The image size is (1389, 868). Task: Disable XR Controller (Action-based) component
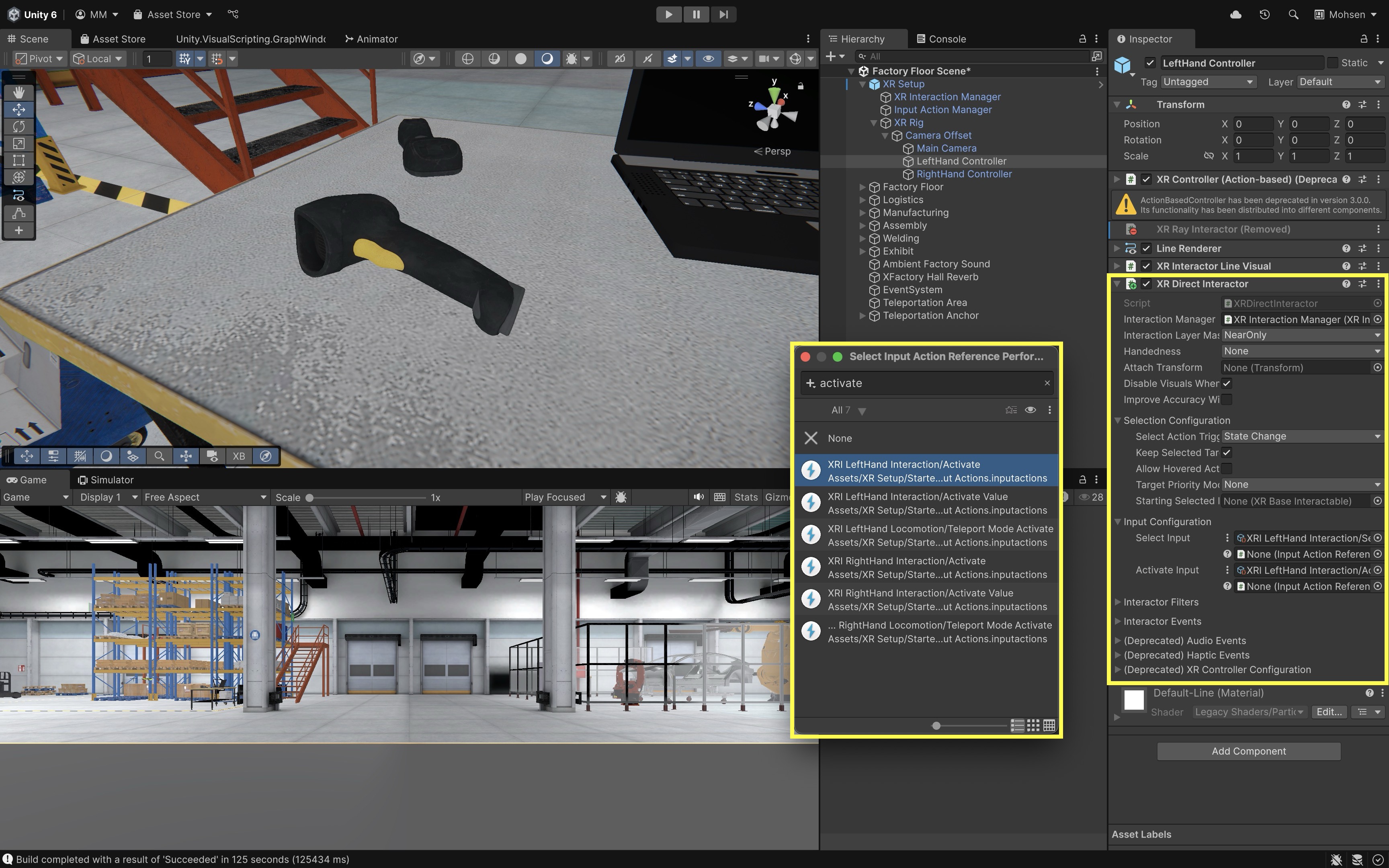coord(1146,180)
